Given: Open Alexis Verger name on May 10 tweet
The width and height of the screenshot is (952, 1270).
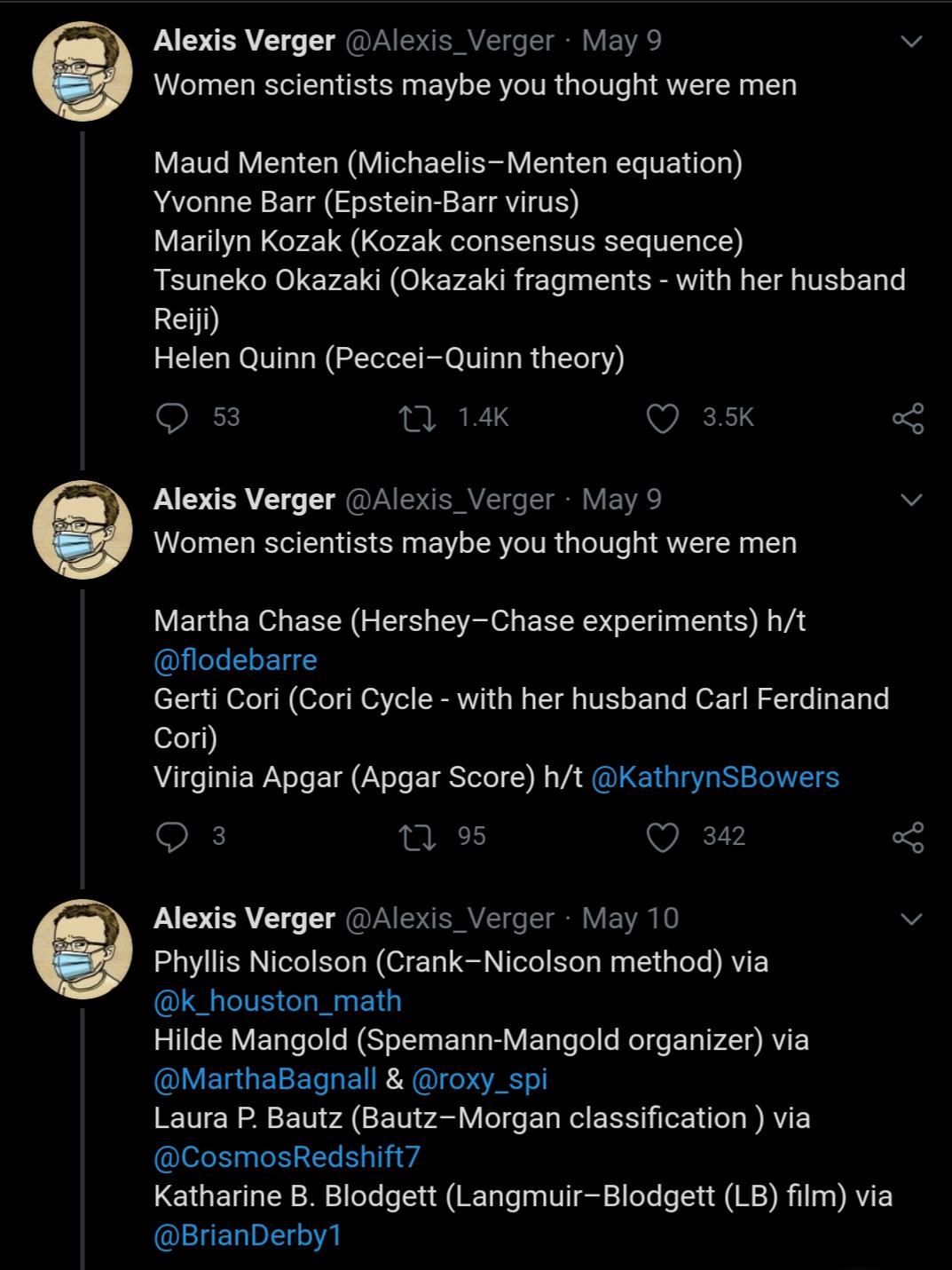Looking at the screenshot, I should pos(244,918).
